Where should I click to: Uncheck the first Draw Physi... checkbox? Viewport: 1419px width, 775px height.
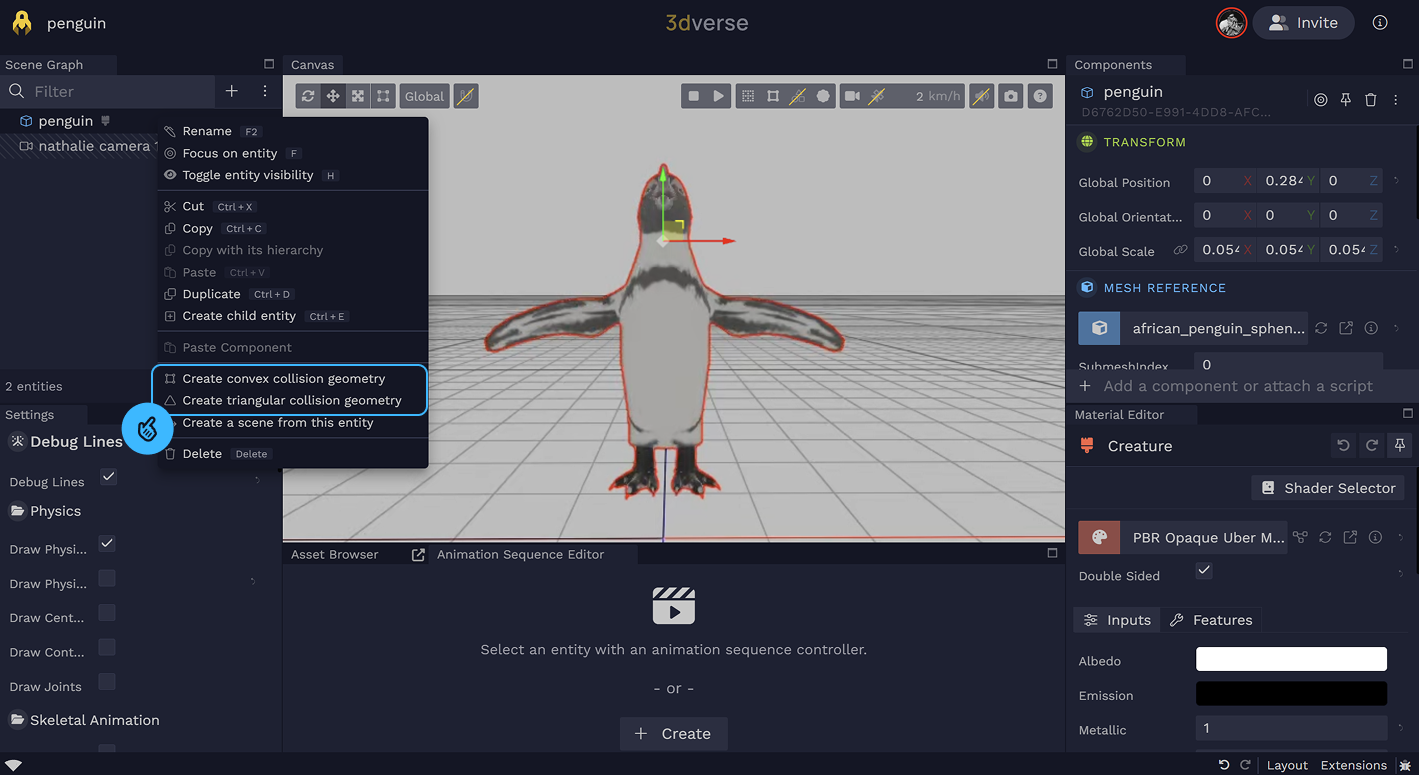(x=107, y=544)
